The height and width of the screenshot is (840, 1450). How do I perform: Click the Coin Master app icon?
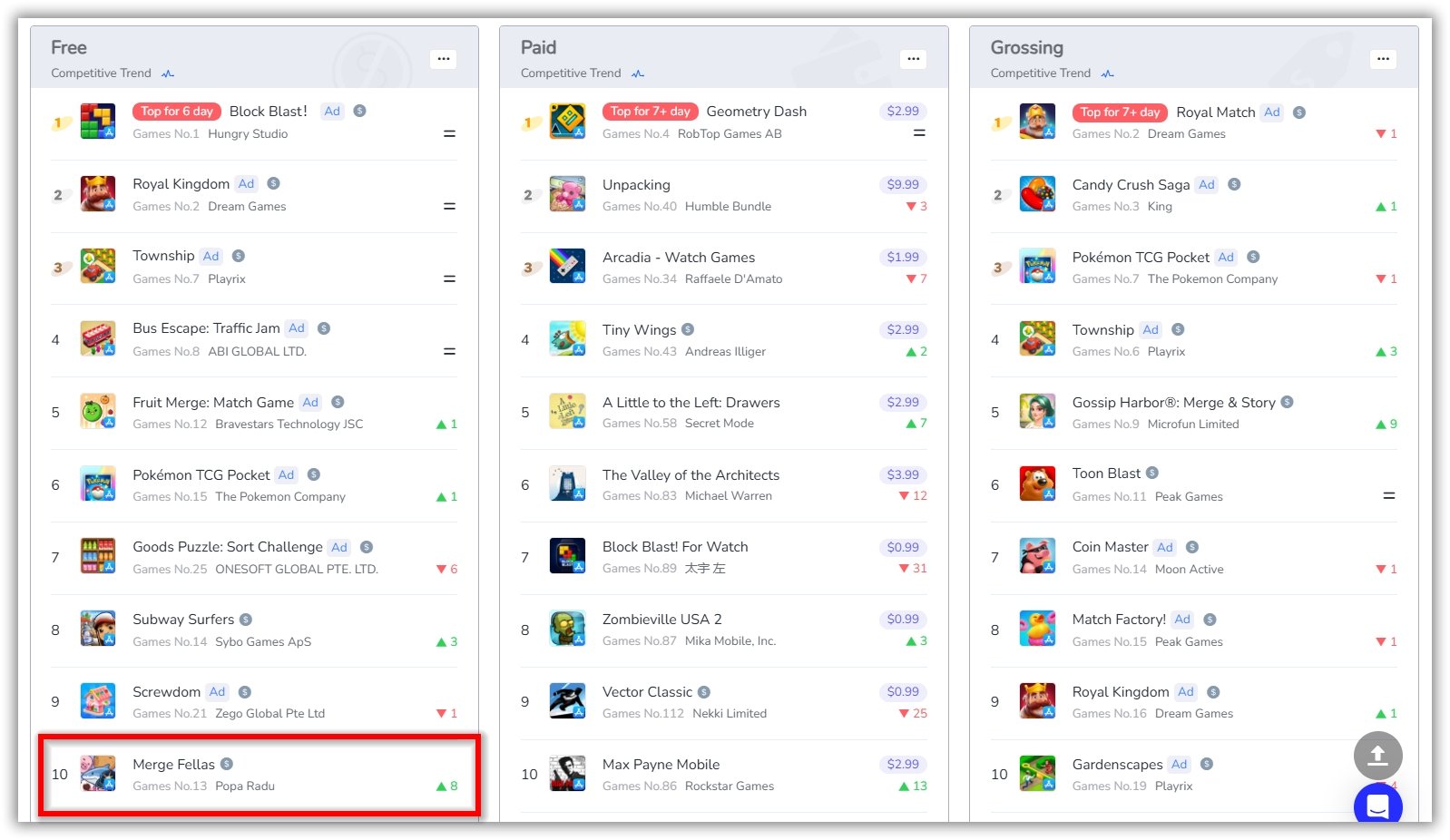tap(1037, 557)
